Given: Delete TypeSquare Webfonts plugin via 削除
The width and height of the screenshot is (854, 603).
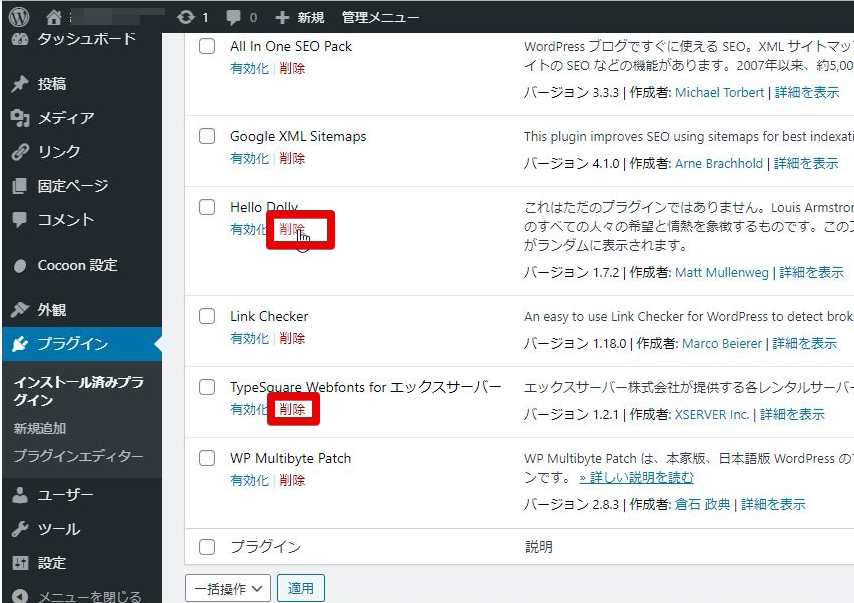Looking at the screenshot, I should [292, 409].
